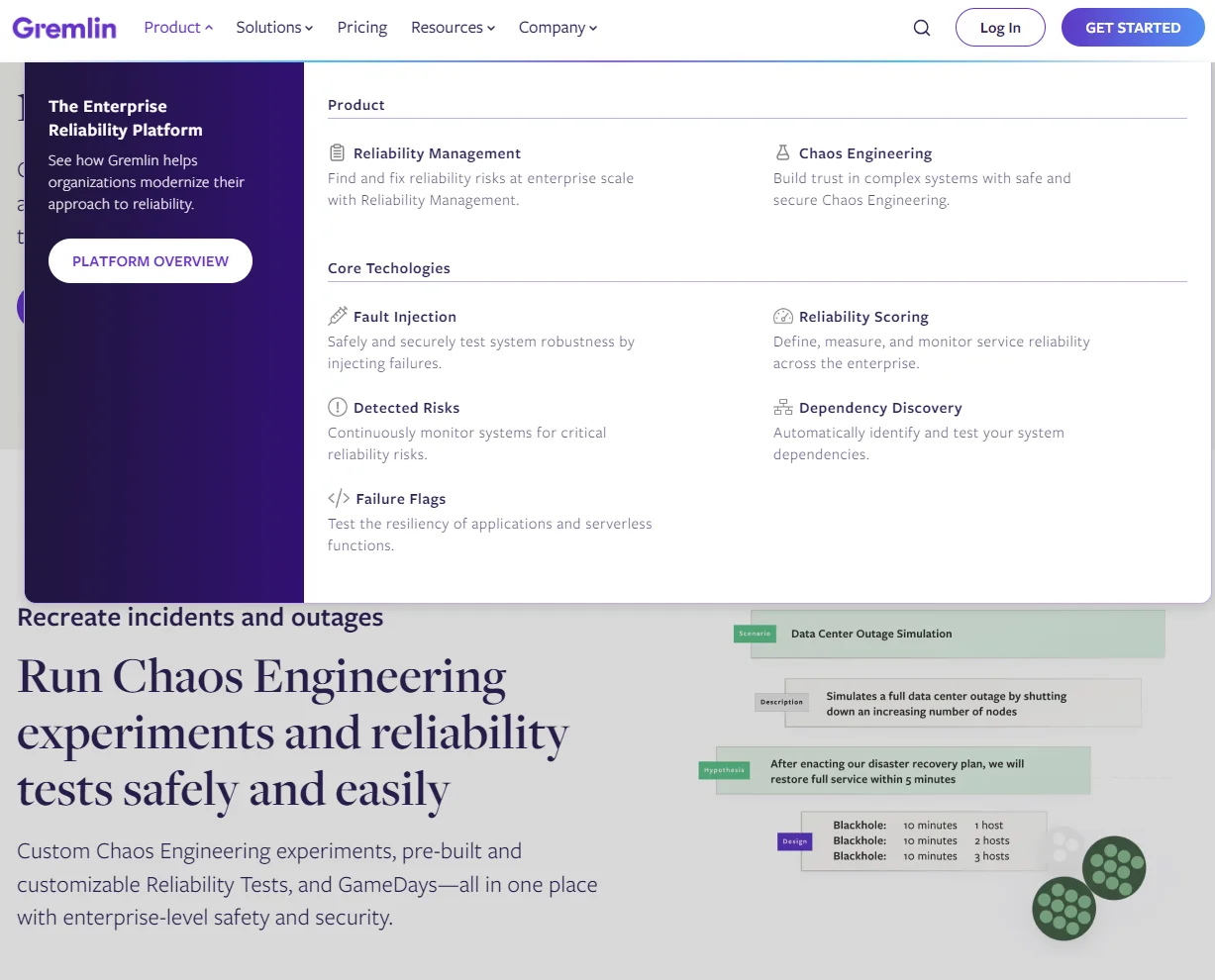Click "Recreate incidents and outages" heading
The height and width of the screenshot is (980, 1215).
[x=200, y=618]
